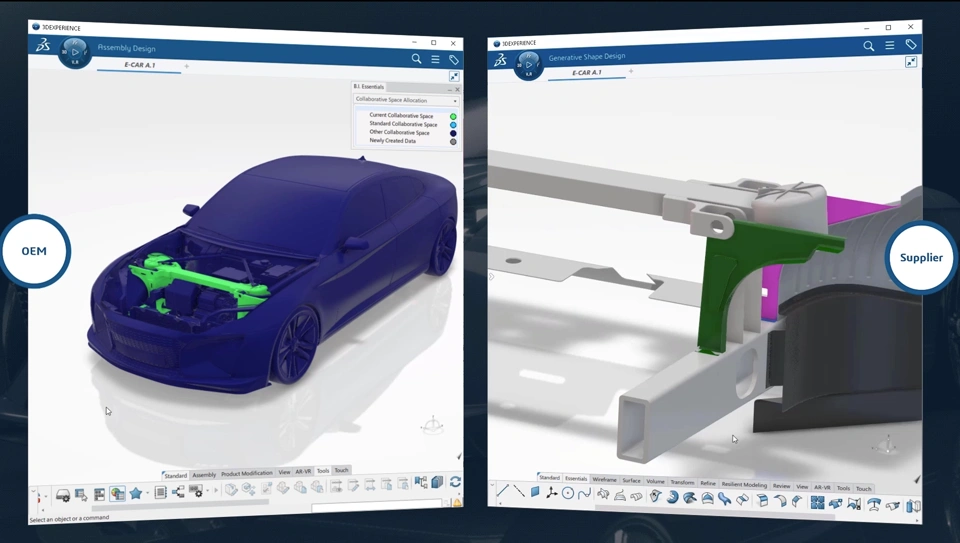The height and width of the screenshot is (543, 960).
Task: Expand dropdown arrow beside the gear settings icon
Action: [x=208, y=490]
